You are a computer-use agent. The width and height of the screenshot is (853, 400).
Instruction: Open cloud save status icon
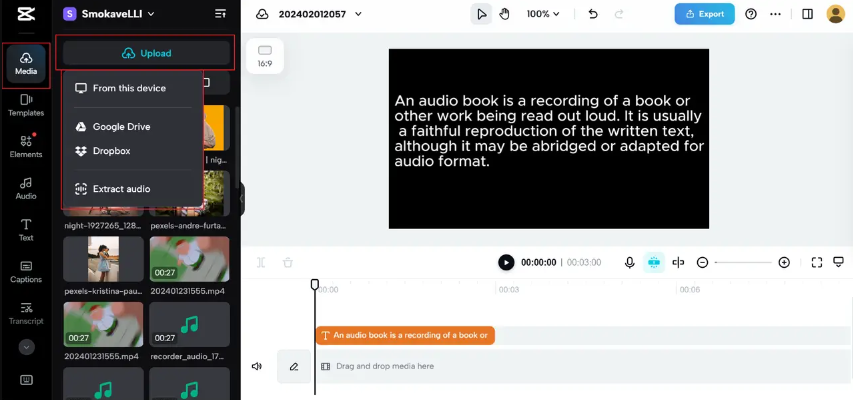point(262,14)
